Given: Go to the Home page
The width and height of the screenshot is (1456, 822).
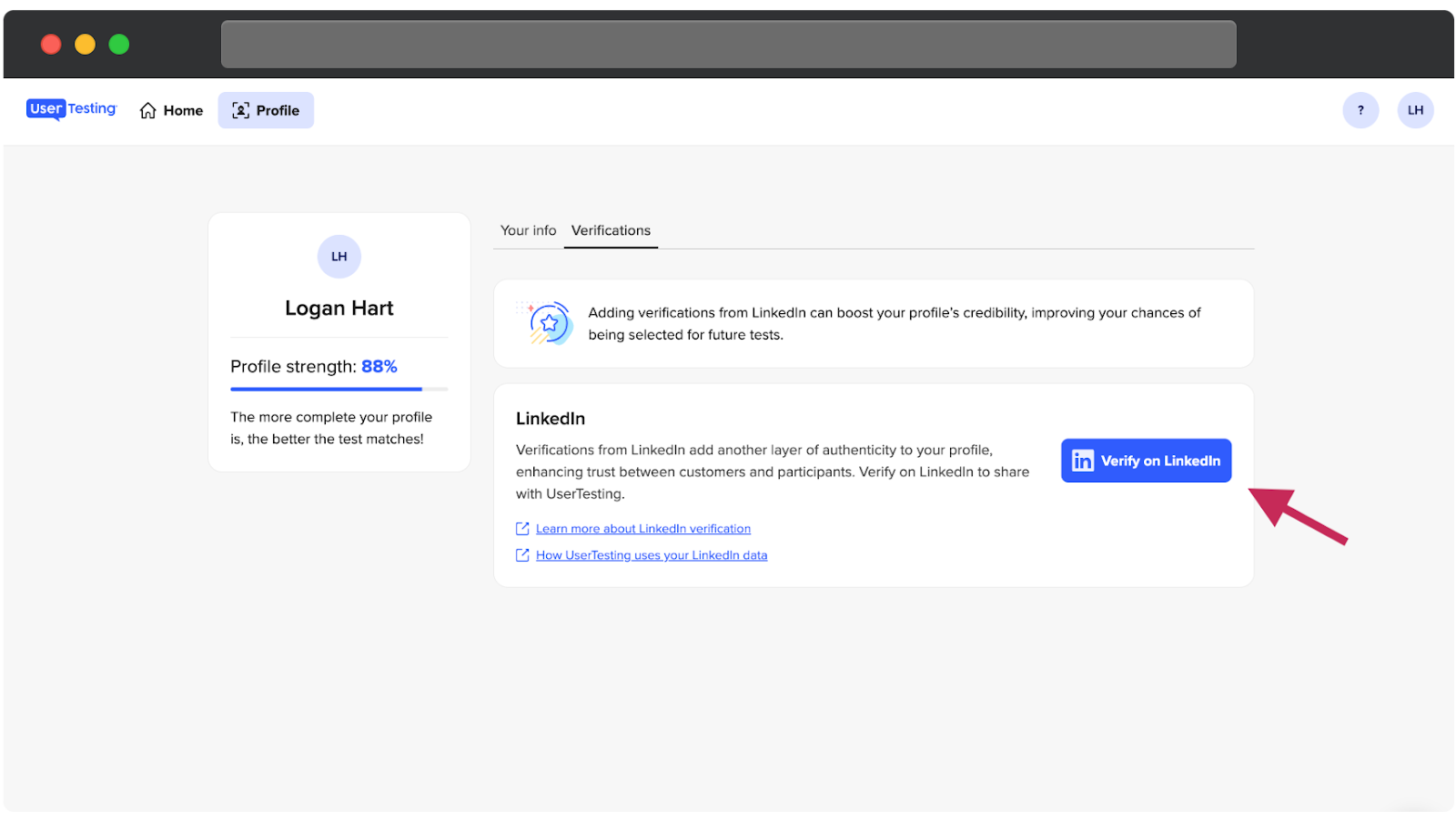Looking at the screenshot, I should tap(171, 110).
